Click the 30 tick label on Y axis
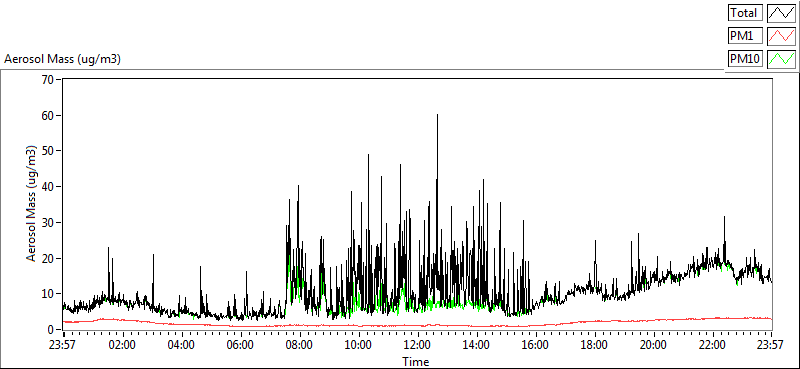The image size is (800, 369). pos(50,223)
